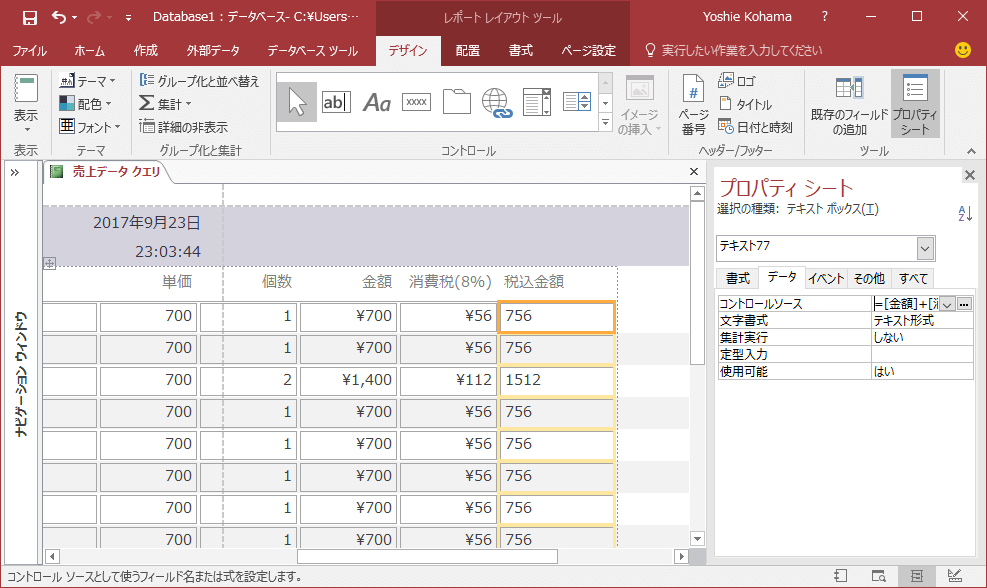
Task: Switch to Print Preview in status bar
Action: (879, 575)
